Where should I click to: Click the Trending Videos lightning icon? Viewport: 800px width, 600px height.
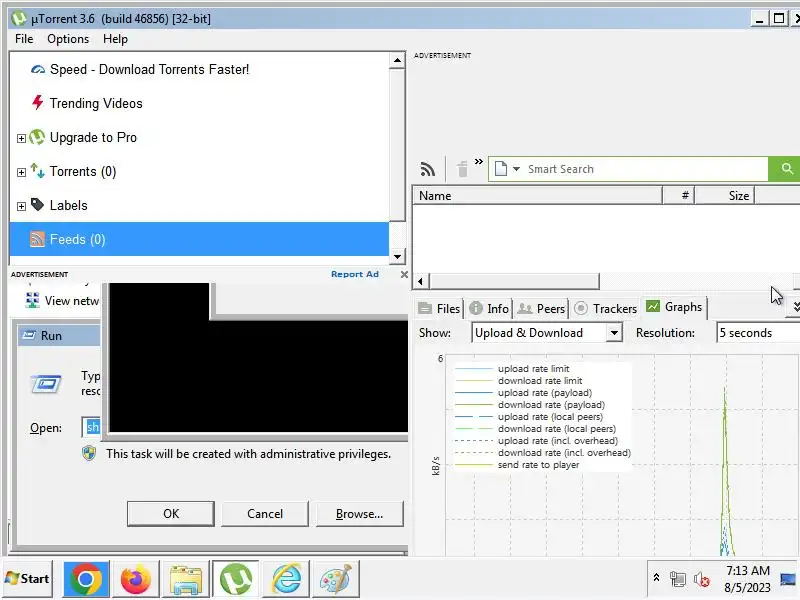[37, 103]
